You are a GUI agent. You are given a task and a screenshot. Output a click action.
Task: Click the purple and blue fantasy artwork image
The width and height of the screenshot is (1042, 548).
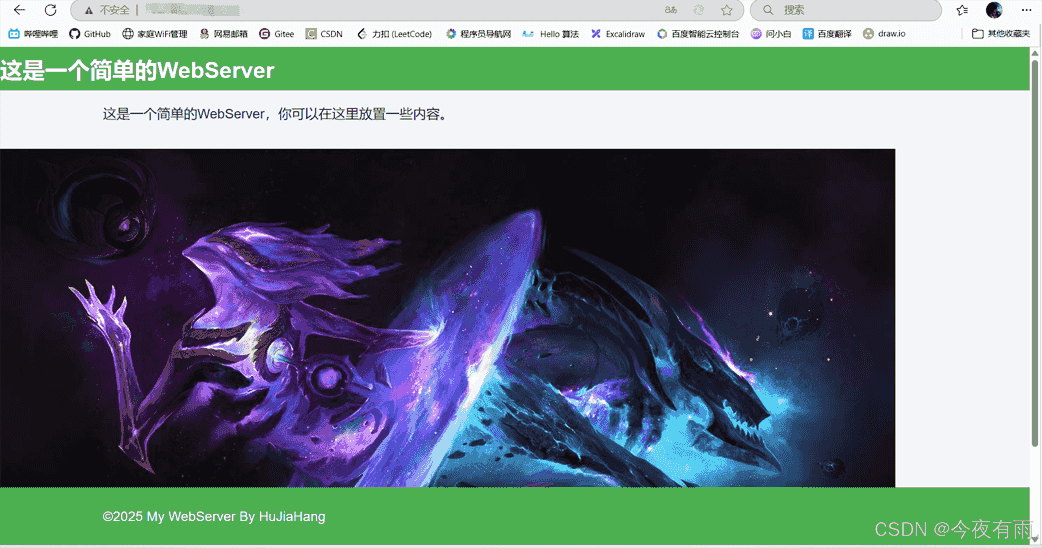tap(447, 318)
